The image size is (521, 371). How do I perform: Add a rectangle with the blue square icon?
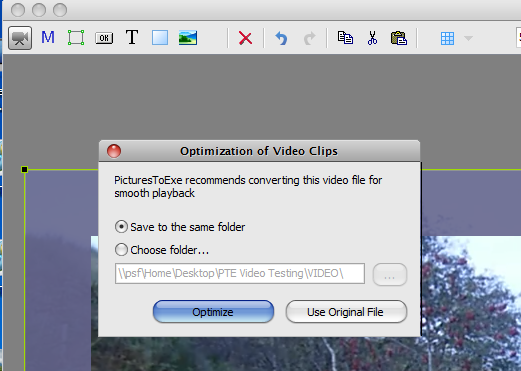tap(160, 38)
